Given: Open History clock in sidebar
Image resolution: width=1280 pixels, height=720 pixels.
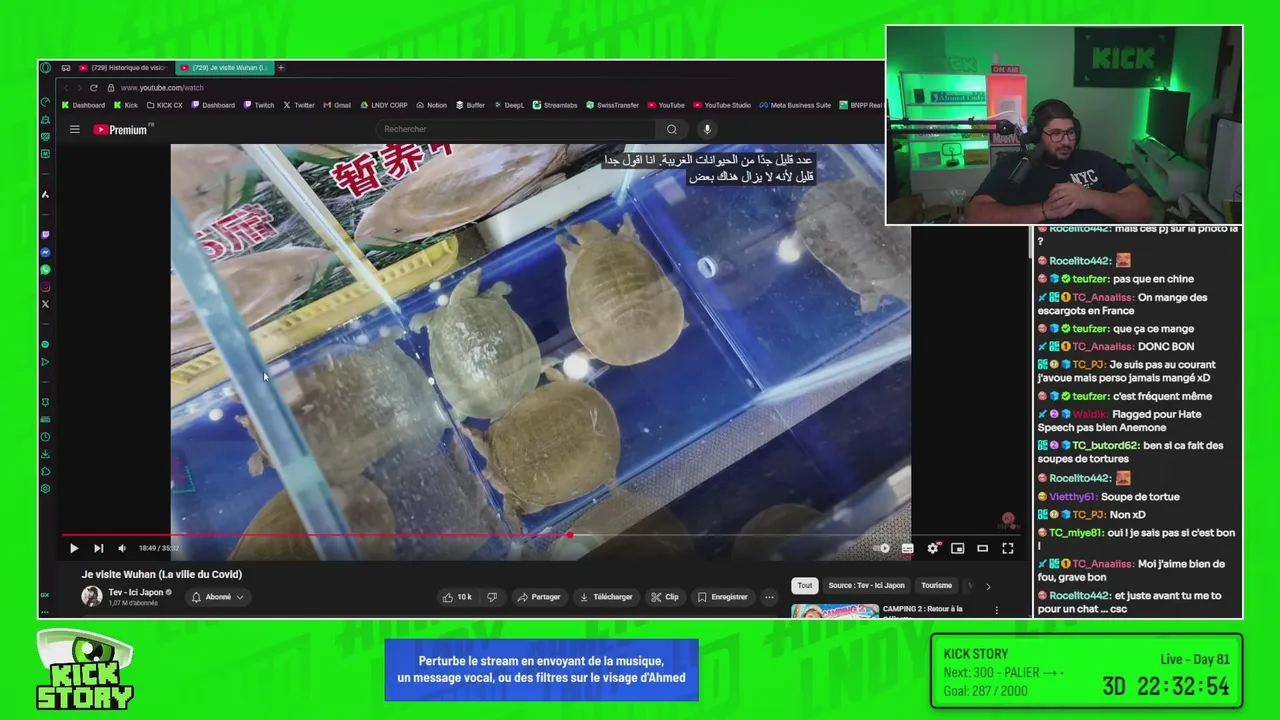Looking at the screenshot, I should coord(46,437).
